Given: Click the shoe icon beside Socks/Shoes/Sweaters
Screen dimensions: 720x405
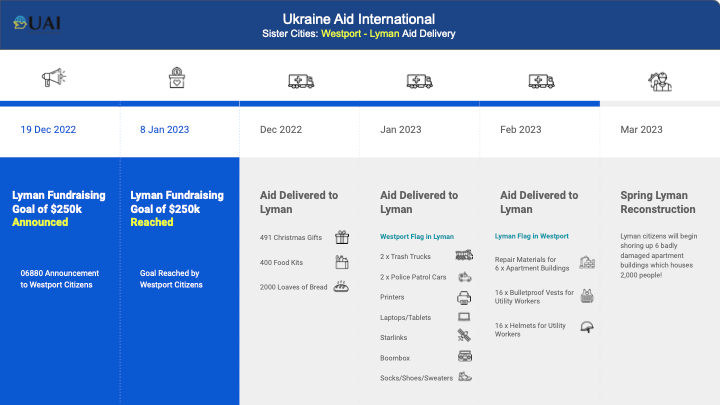Looking at the screenshot, I should [x=465, y=377].
